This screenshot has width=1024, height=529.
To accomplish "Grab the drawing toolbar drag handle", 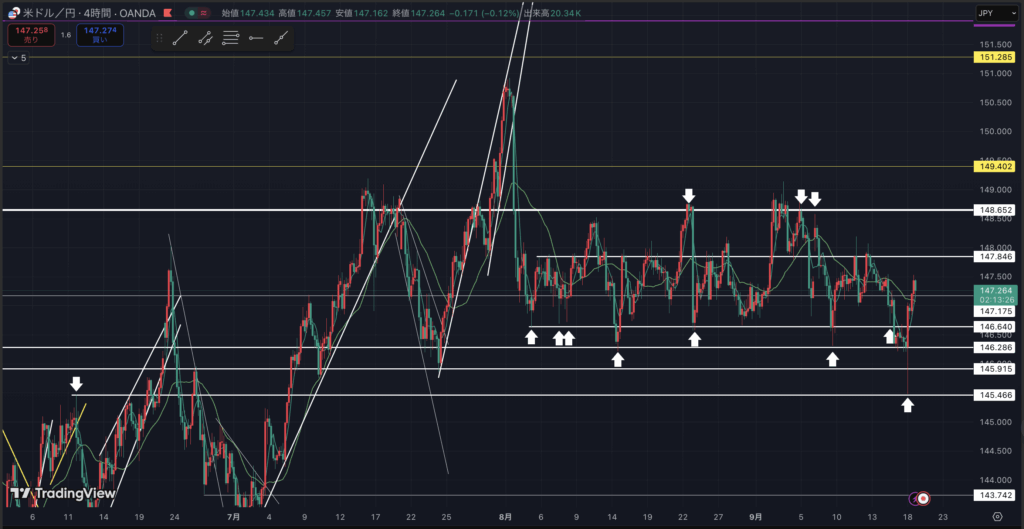I will pyautogui.click(x=160, y=38).
